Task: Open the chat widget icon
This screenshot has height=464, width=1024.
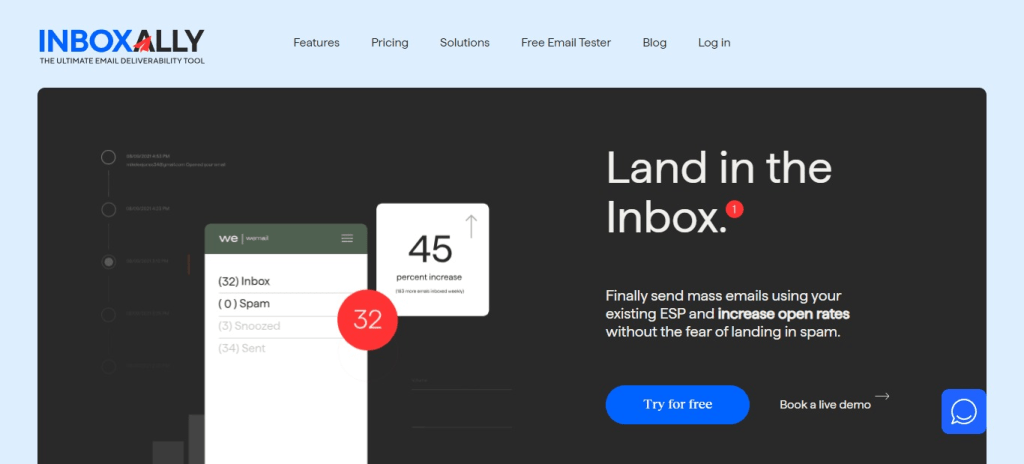Action: [x=963, y=412]
